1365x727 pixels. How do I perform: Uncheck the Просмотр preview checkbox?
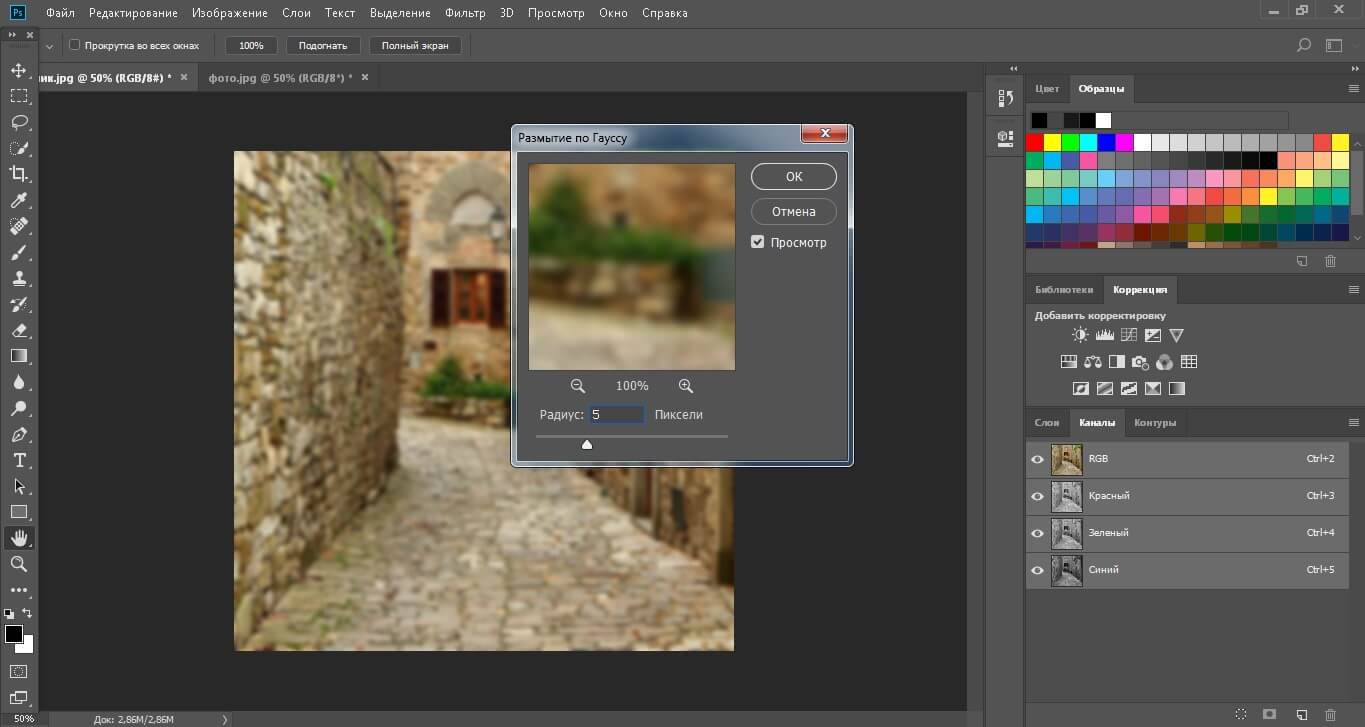(758, 242)
